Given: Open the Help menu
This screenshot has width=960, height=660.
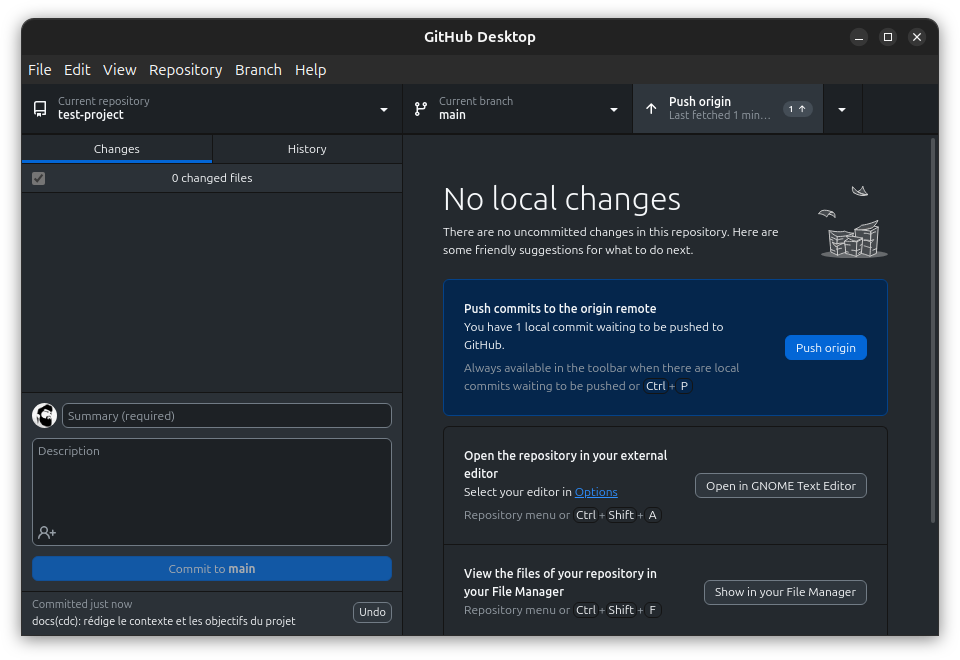Looking at the screenshot, I should click(x=310, y=70).
